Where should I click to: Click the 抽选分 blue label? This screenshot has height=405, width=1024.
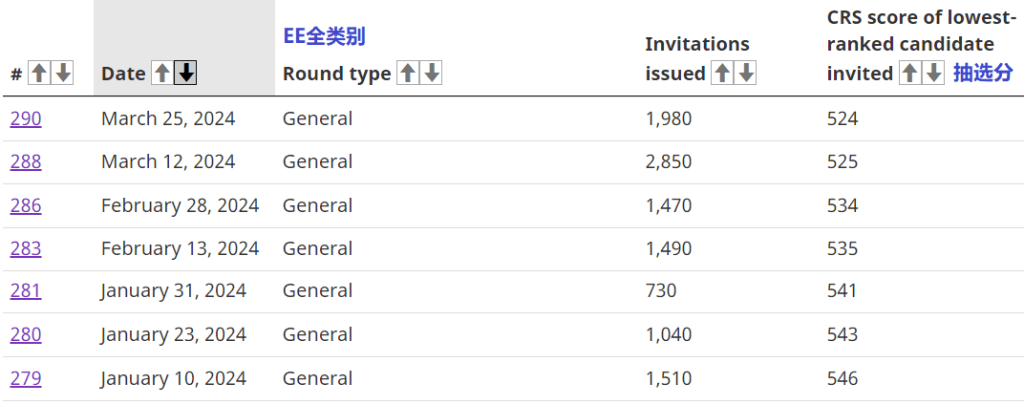[x=983, y=73]
